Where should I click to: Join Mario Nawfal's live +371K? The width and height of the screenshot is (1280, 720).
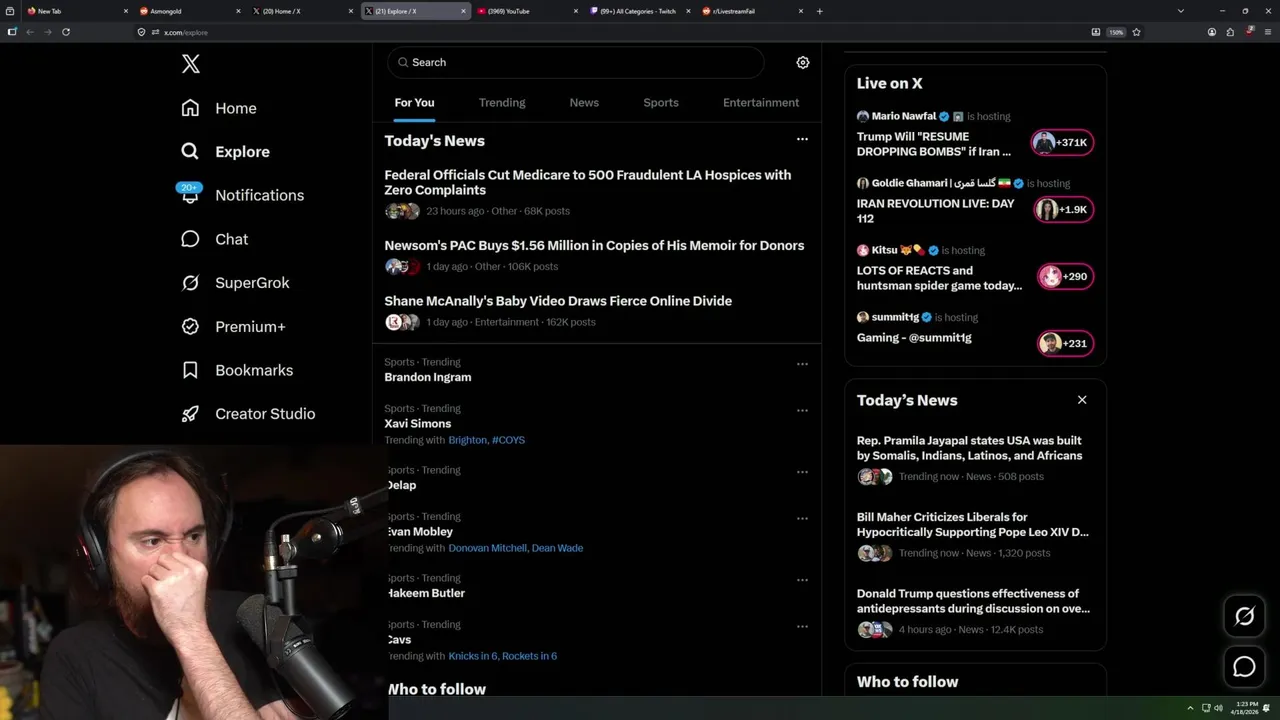coord(1063,143)
